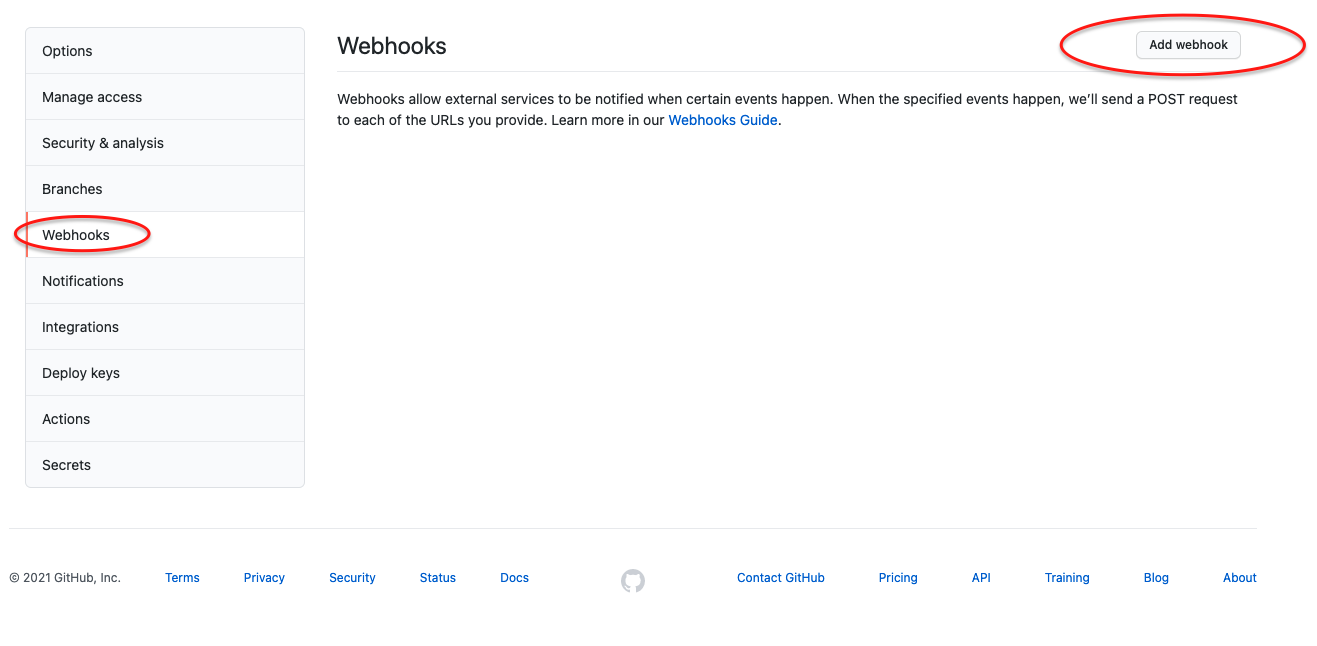Open the Privacy policy link
Viewport: 1317px width, 646px height.
click(x=264, y=577)
